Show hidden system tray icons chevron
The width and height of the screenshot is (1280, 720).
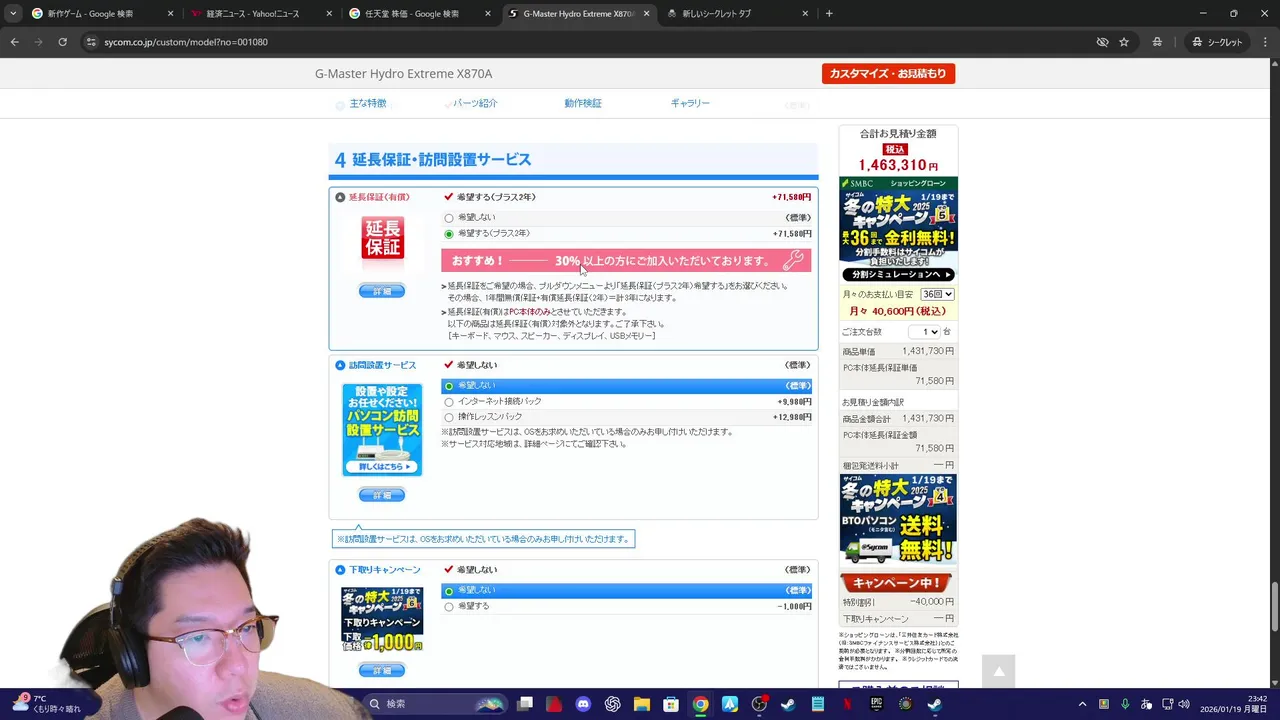(x=1082, y=704)
